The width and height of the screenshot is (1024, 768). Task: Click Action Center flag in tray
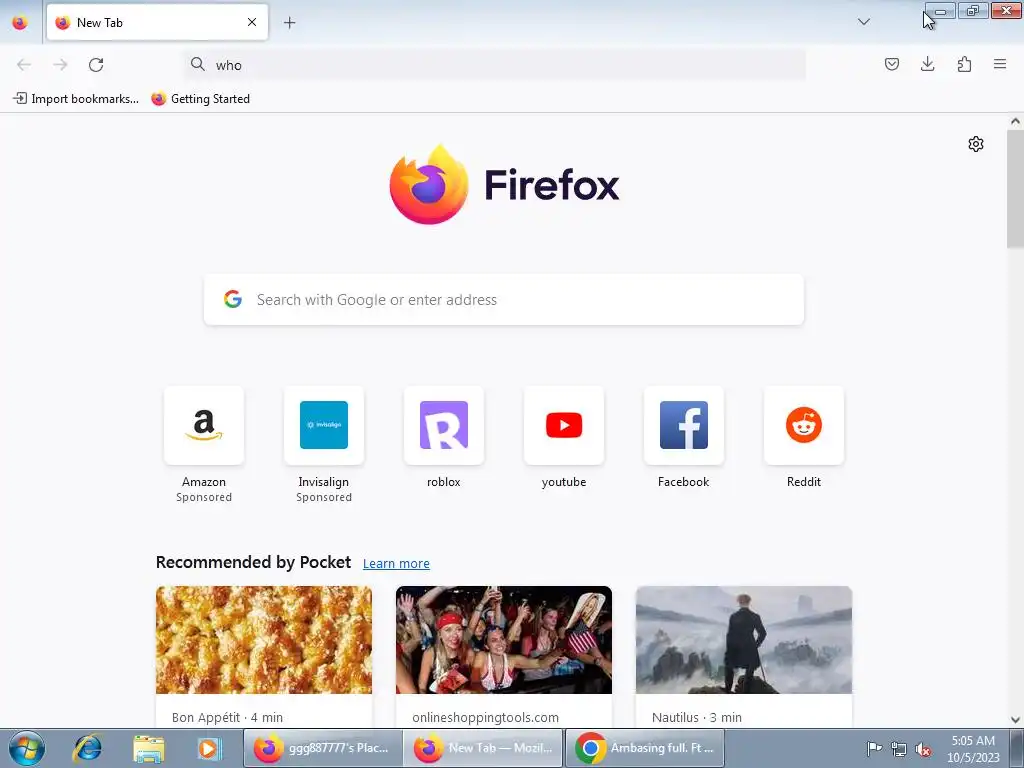[x=874, y=749]
